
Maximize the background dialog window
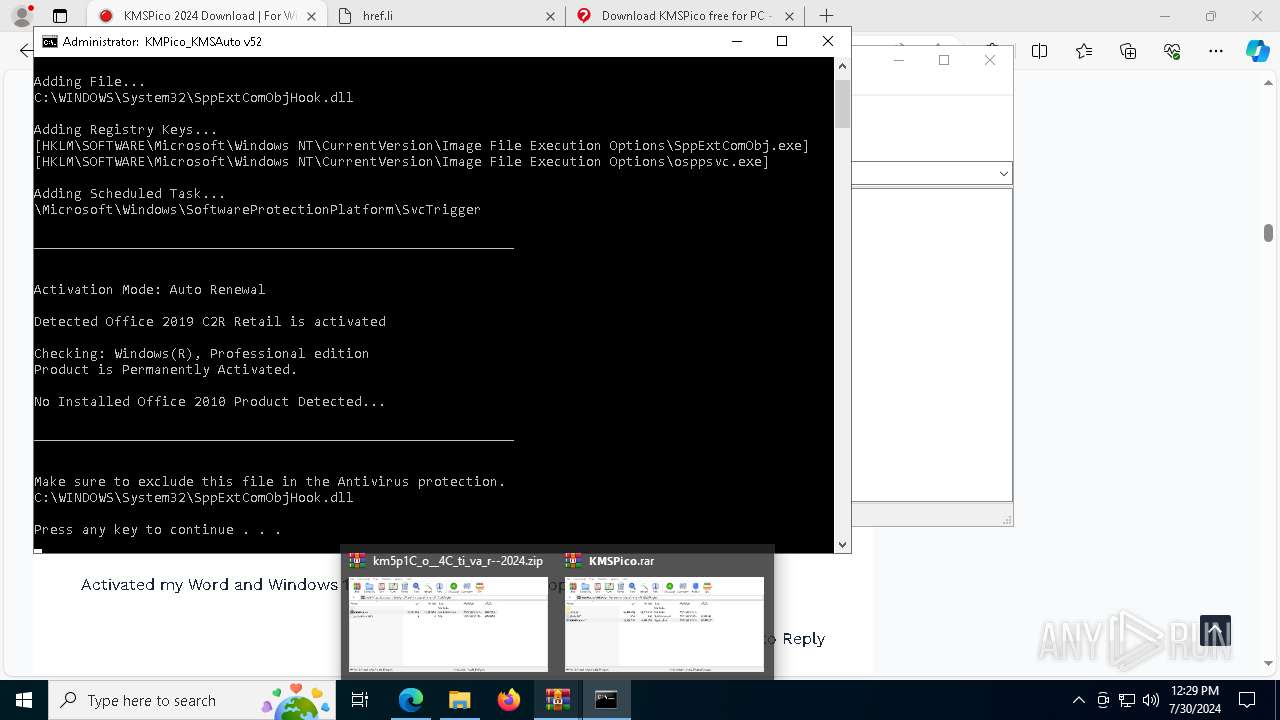point(944,60)
